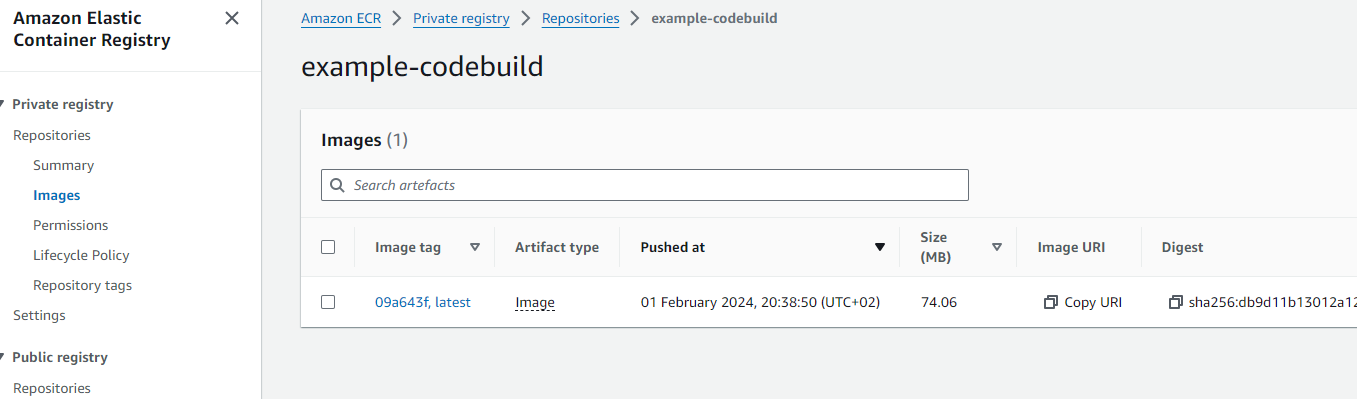1357x399 pixels.
Task: Sort by Image tag using its arrow
Action: 475,247
